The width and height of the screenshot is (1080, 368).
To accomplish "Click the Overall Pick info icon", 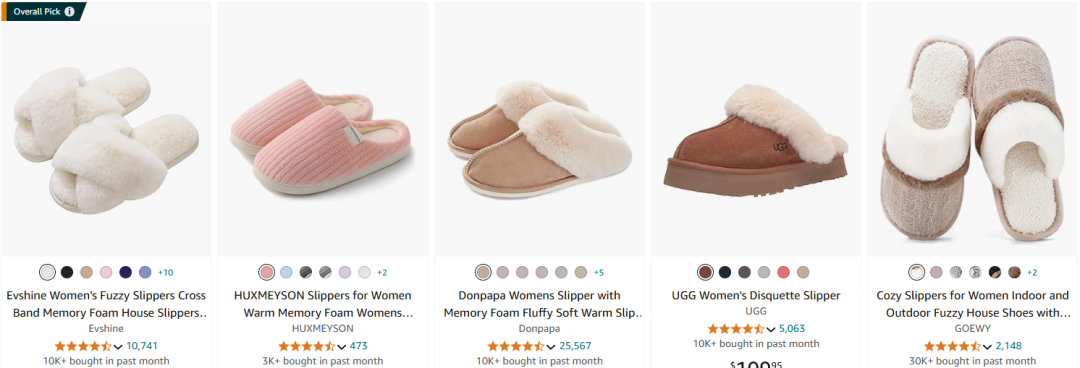I will (x=70, y=12).
